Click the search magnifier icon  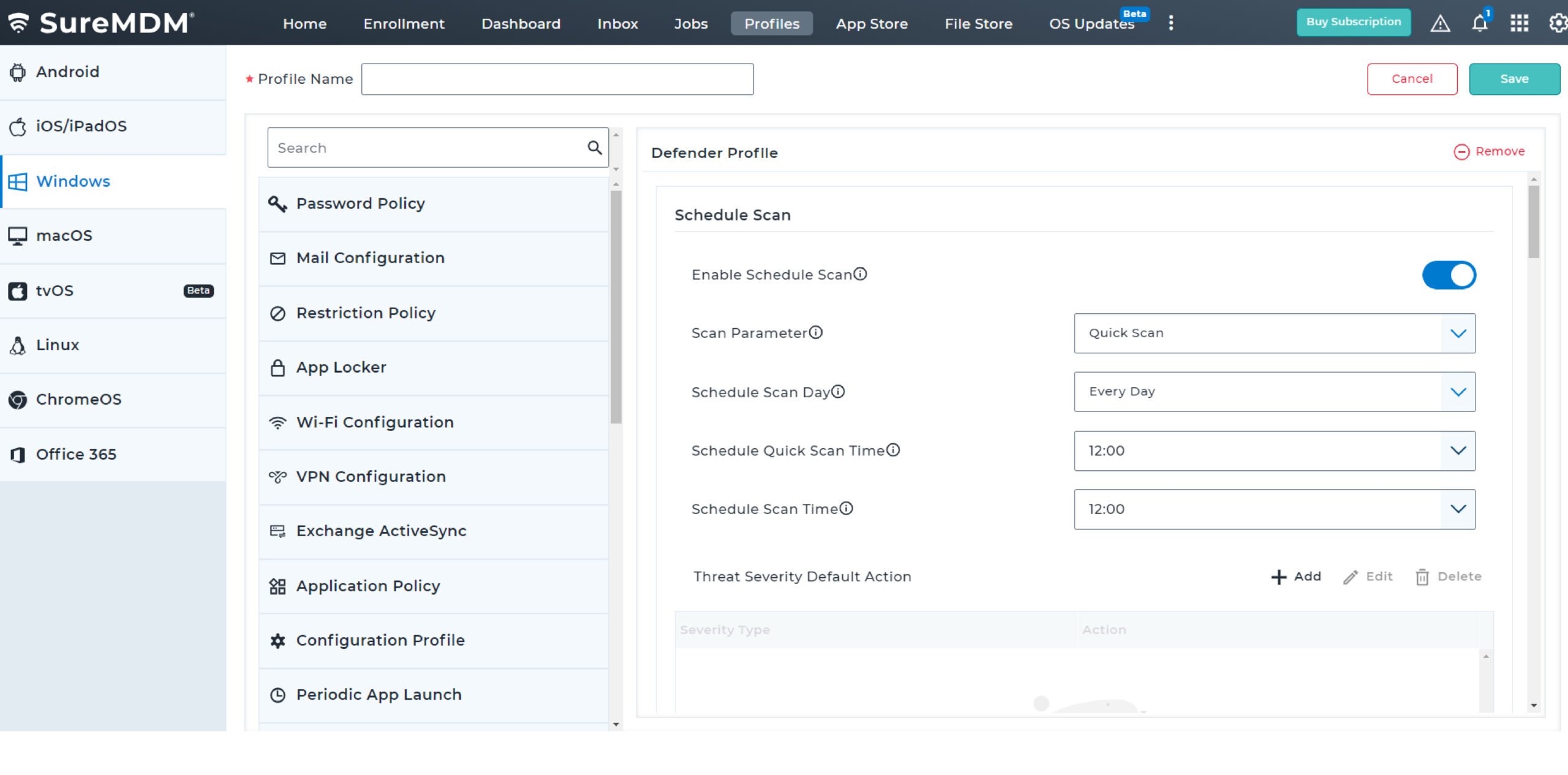[594, 148]
